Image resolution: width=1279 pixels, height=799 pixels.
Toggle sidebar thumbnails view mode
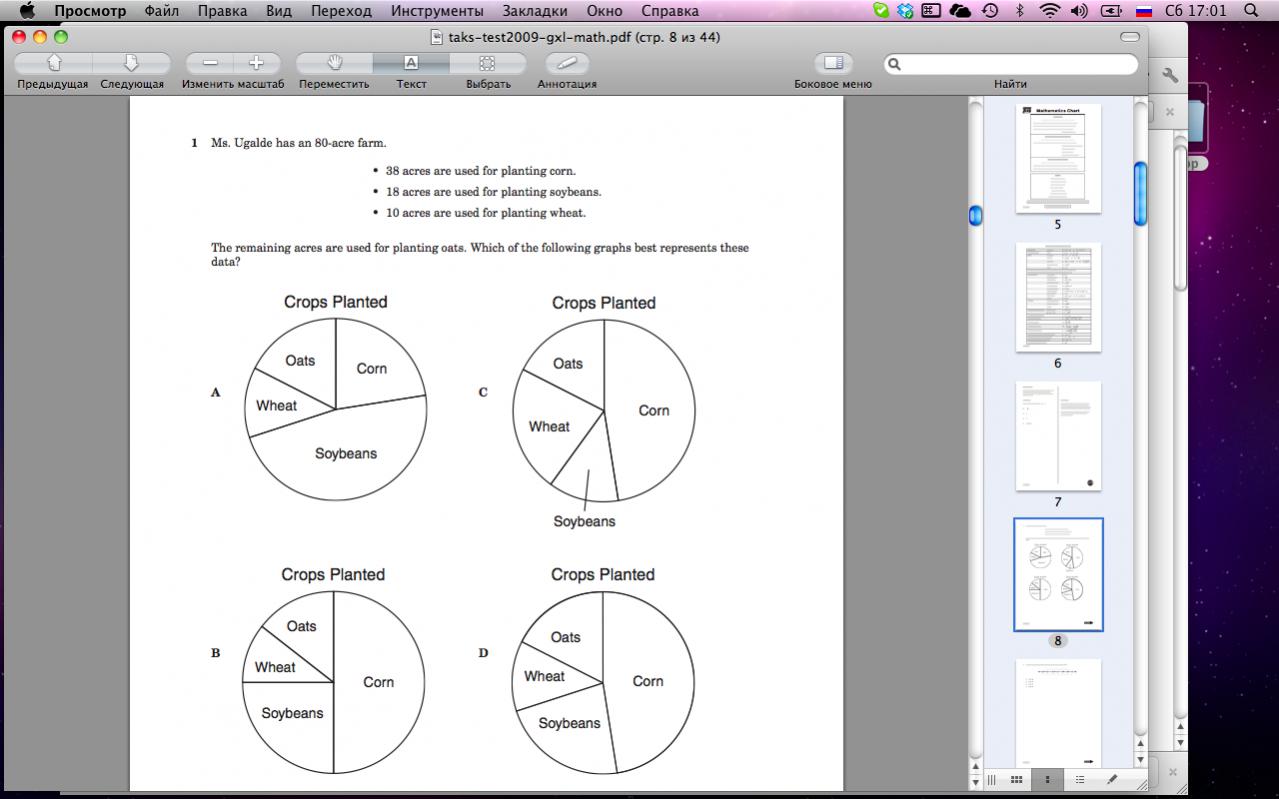coord(1047,779)
